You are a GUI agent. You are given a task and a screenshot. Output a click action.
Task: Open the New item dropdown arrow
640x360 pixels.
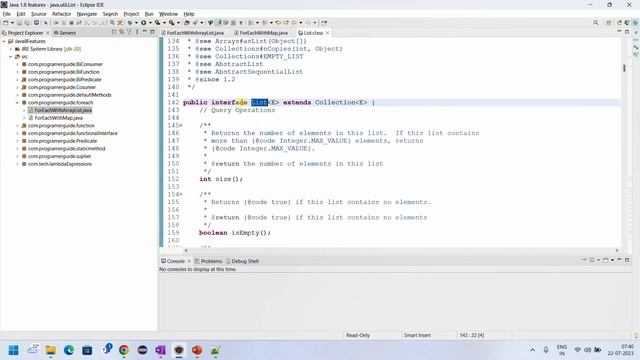12,23
